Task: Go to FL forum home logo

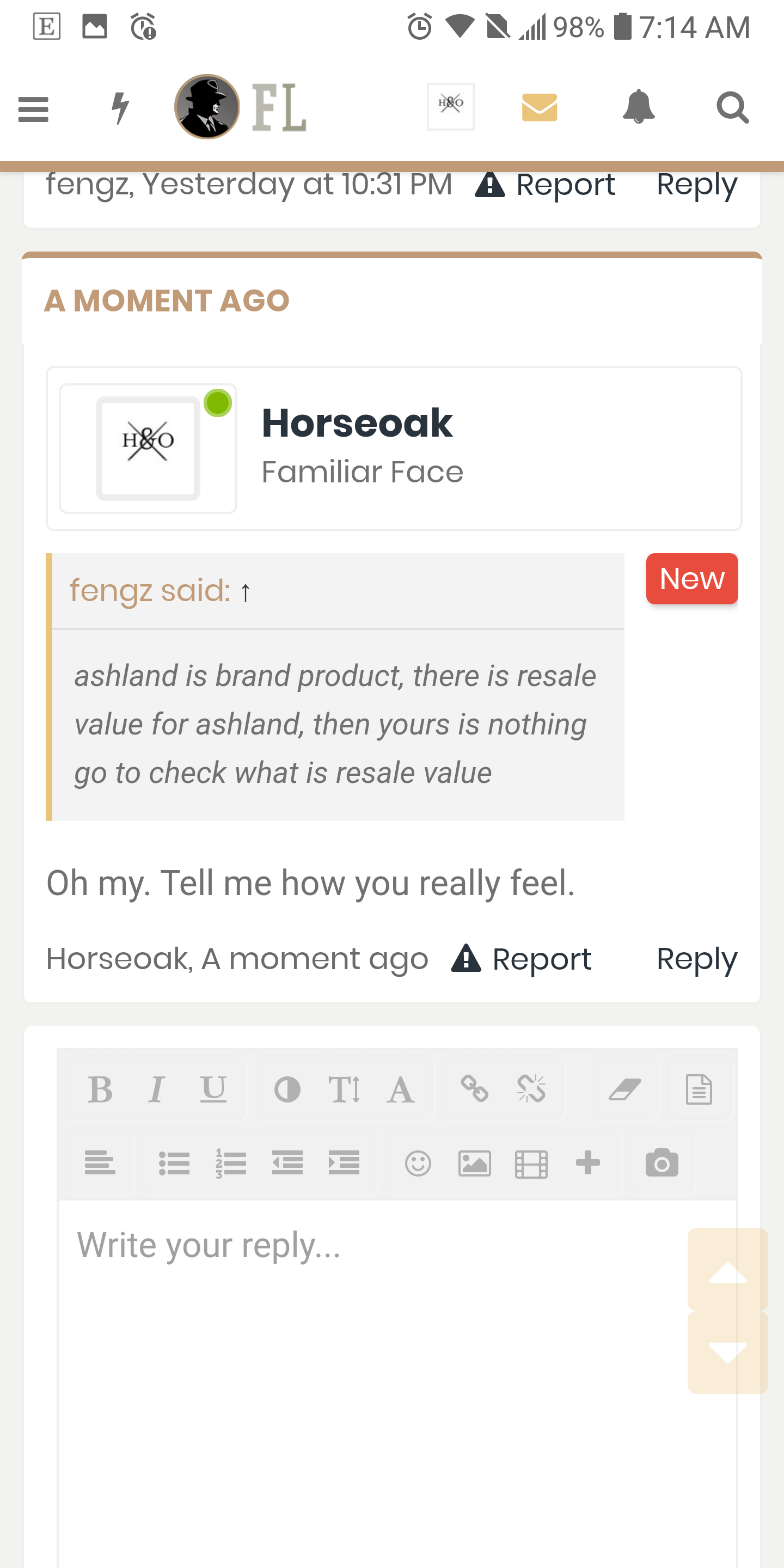Action: pyautogui.click(x=241, y=107)
